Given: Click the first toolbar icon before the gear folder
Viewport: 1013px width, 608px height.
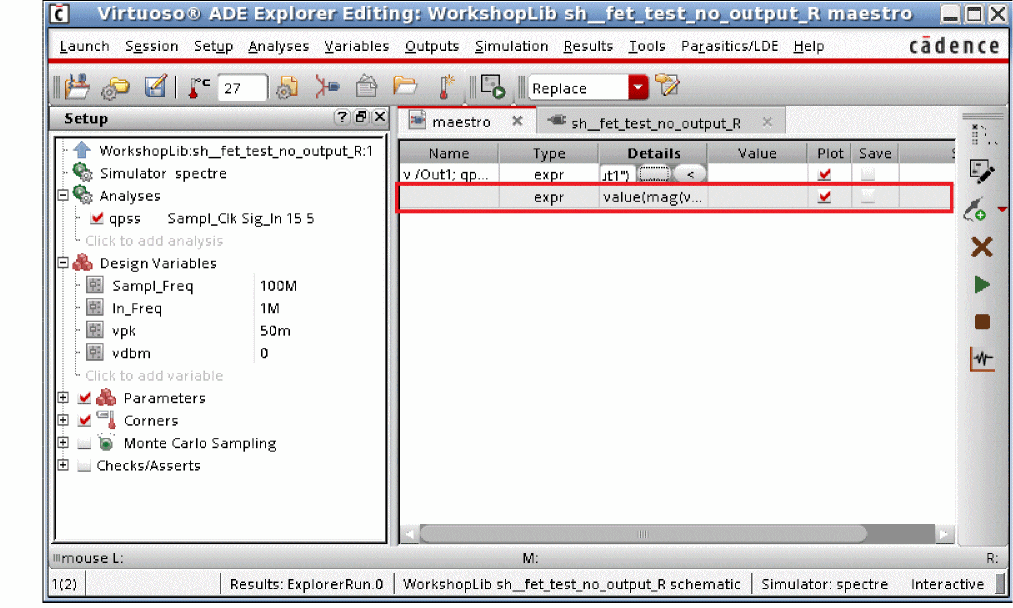Looking at the screenshot, I should click(x=77, y=87).
